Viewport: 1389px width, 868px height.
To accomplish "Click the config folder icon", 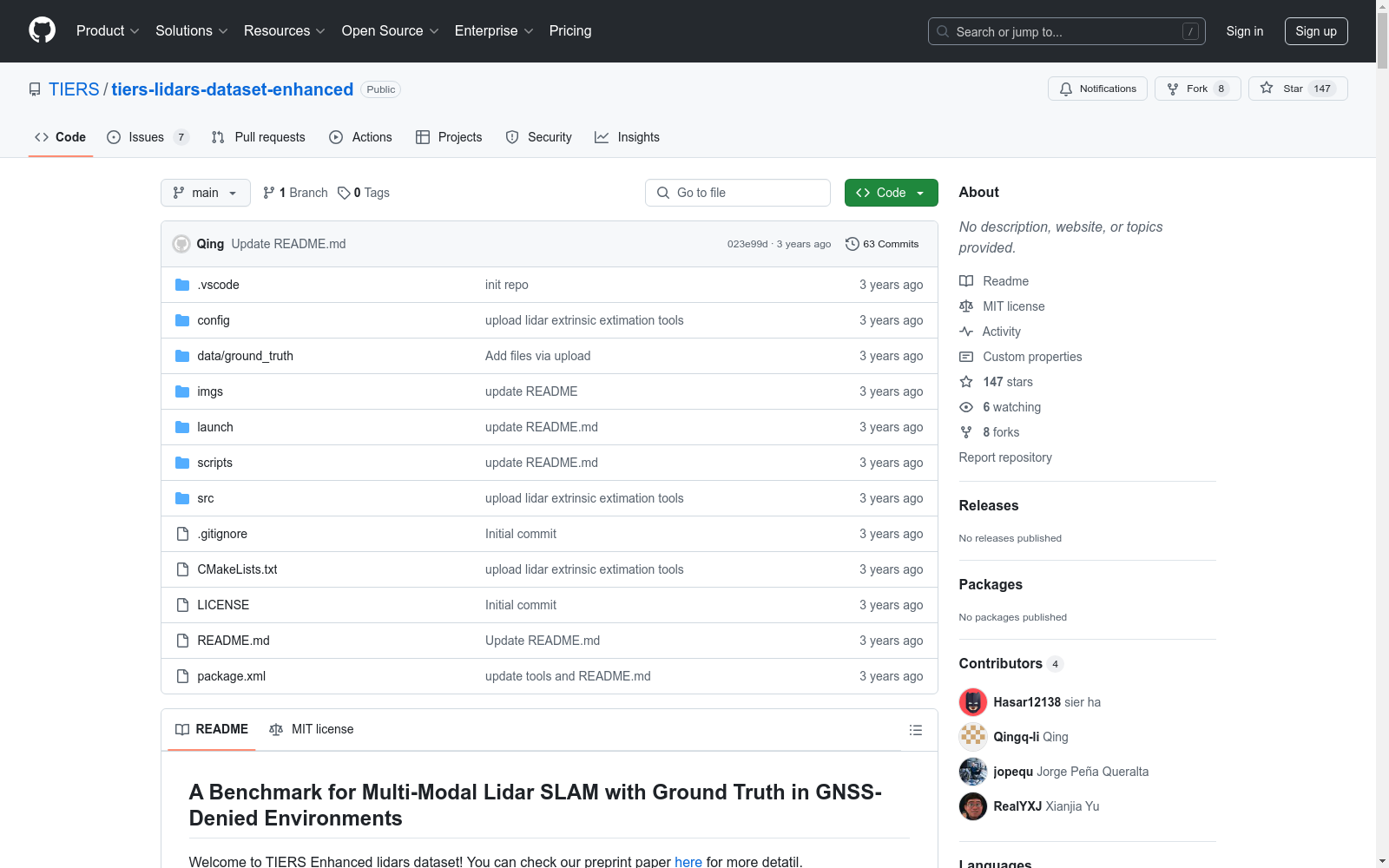I will click(x=182, y=320).
